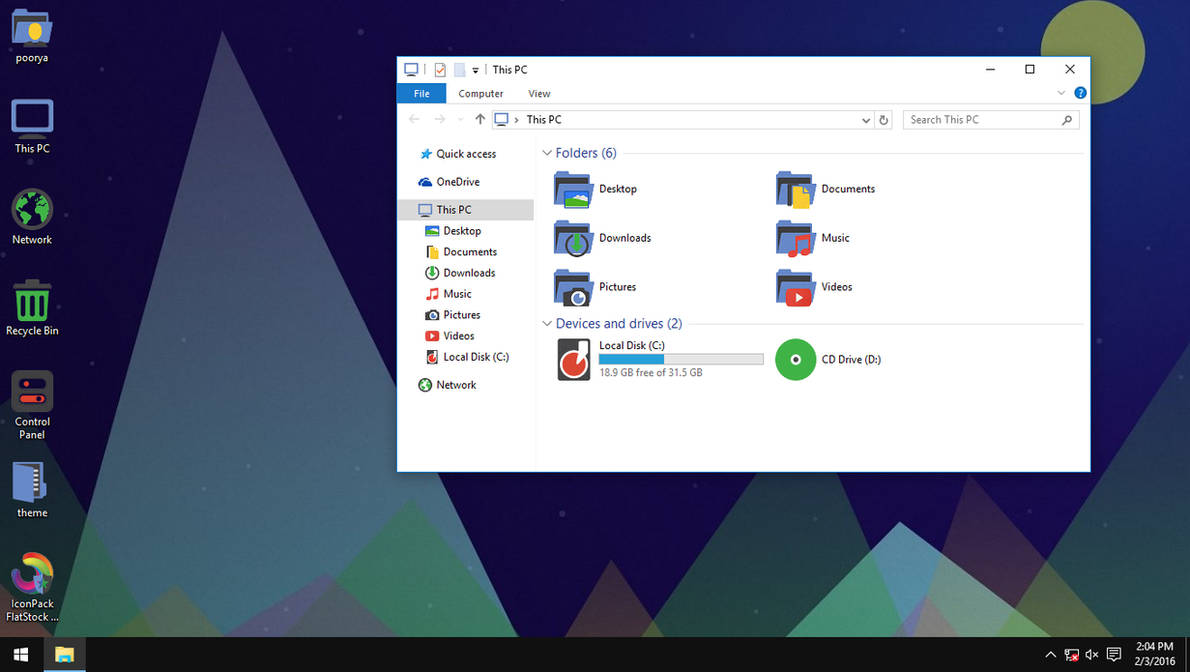Open Control Panel desktop icon
This screenshot has height=672, width=1190.
click(x=32, y=391)
